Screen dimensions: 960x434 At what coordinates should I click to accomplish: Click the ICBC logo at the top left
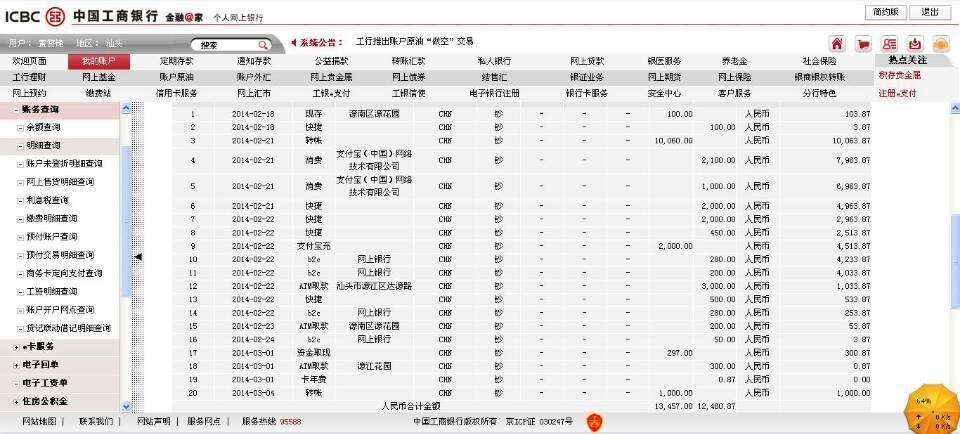[x=34, y=15]
